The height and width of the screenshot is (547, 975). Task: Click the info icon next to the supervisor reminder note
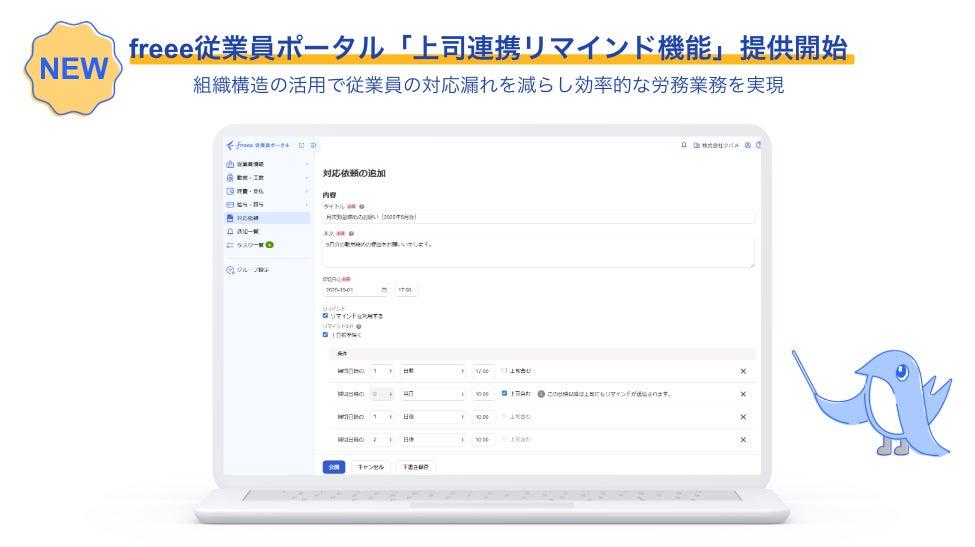pyautogui.click(x=541, y=394)
